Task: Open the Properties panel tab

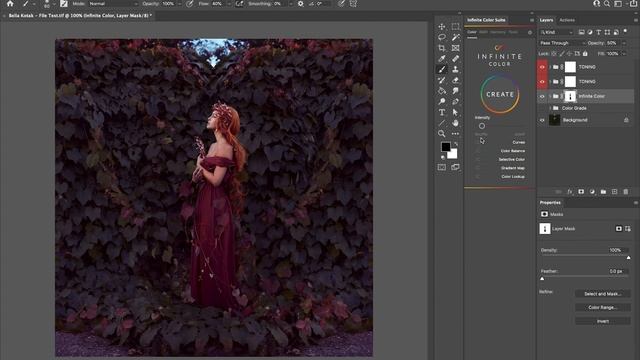Action: click(x=550, y=202)
